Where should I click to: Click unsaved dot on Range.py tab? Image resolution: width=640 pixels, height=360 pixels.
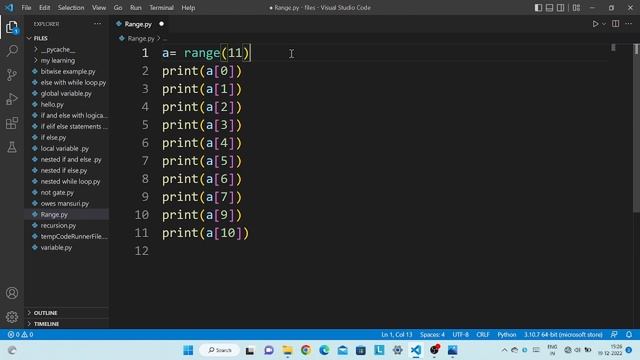pos(162,24)
